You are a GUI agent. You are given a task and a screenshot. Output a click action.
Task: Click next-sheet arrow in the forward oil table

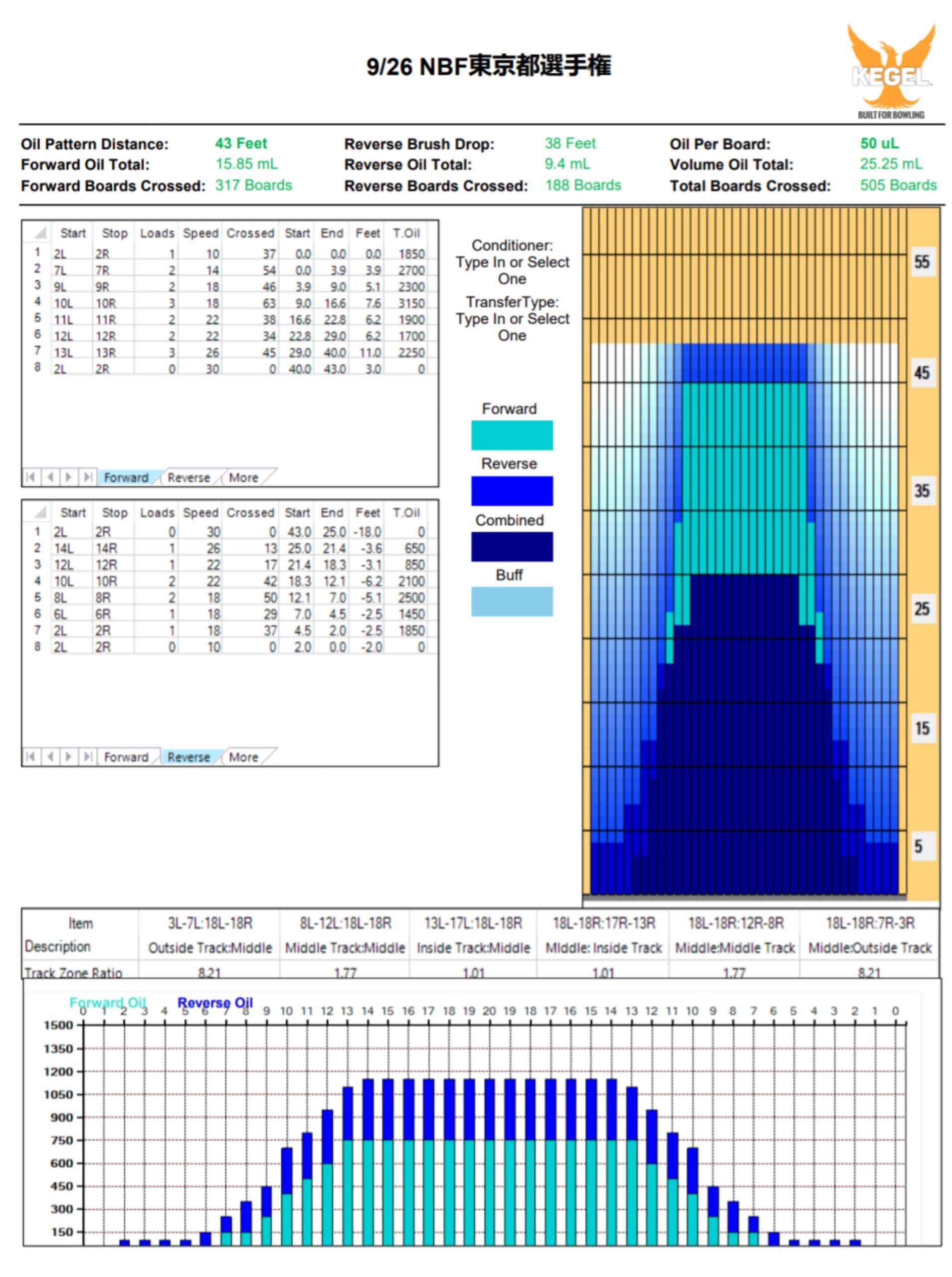[69, 477]
